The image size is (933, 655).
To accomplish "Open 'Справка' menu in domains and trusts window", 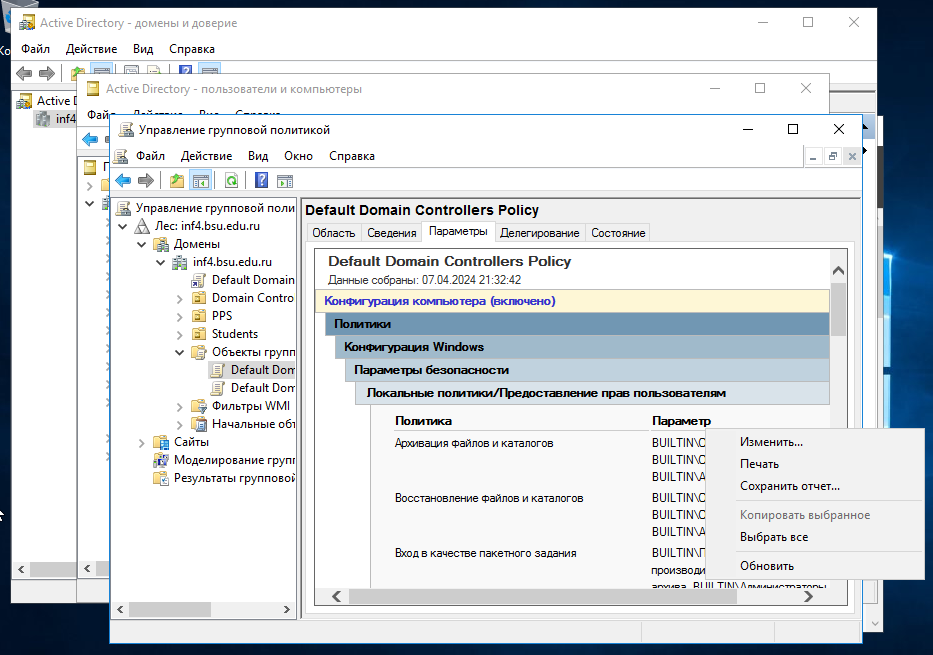I will [x=192, y=49].
